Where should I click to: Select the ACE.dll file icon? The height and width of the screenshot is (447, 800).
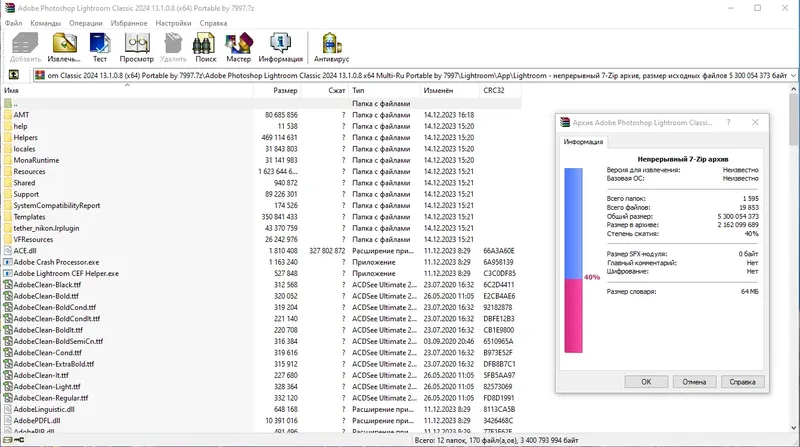coord(8,251)
